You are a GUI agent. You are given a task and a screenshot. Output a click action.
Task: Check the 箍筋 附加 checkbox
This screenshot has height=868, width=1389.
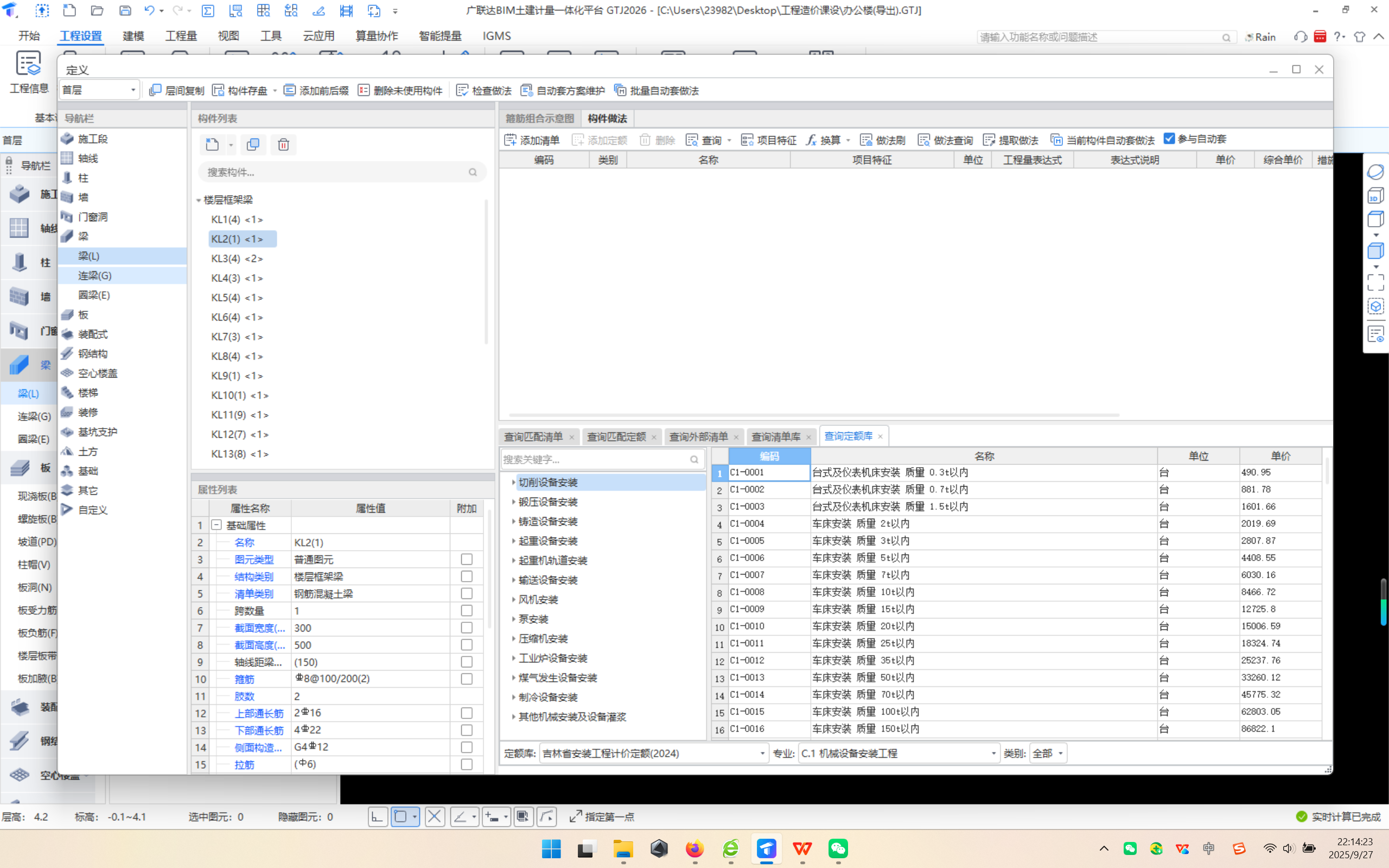click(467, 679)
